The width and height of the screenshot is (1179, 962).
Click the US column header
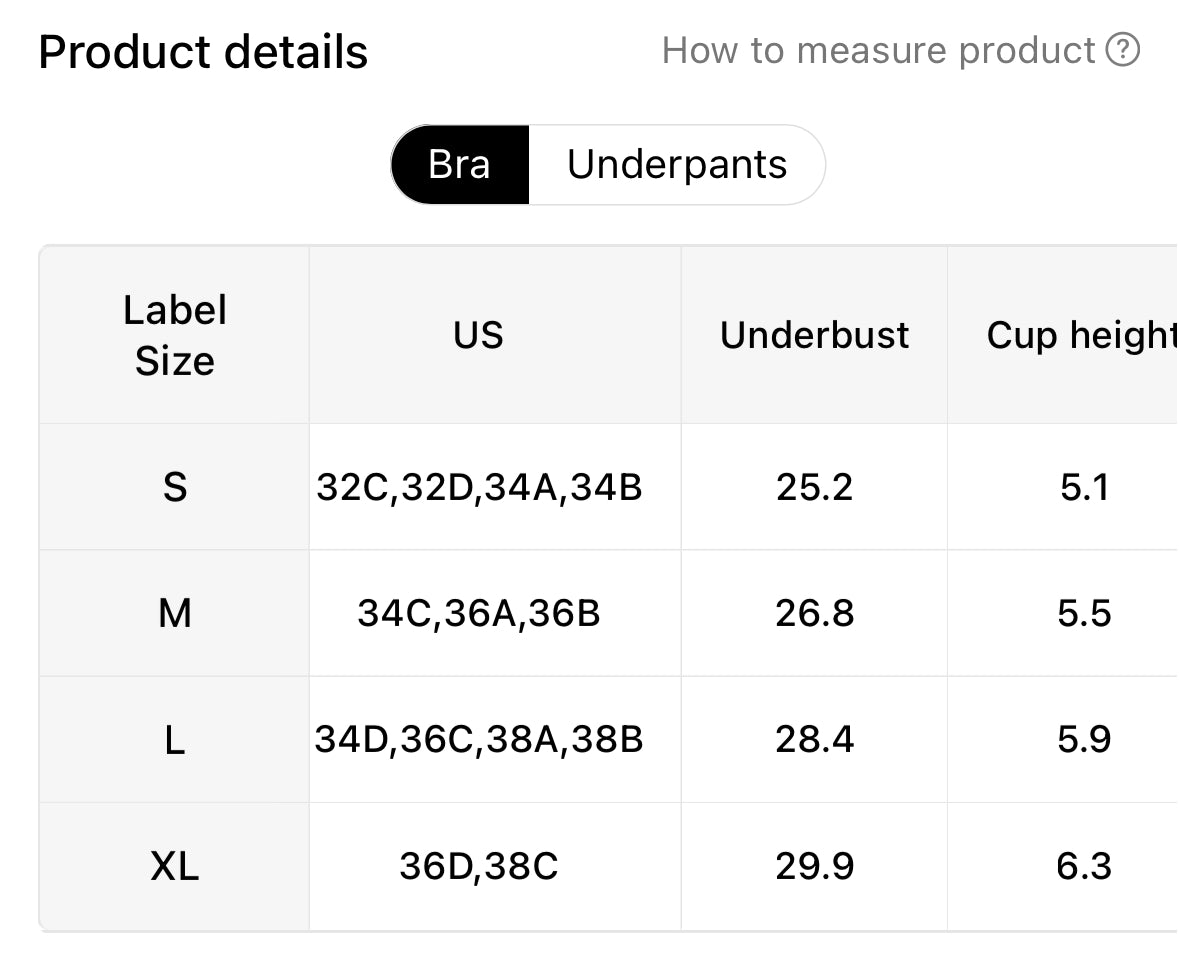[x=478, y=335]
